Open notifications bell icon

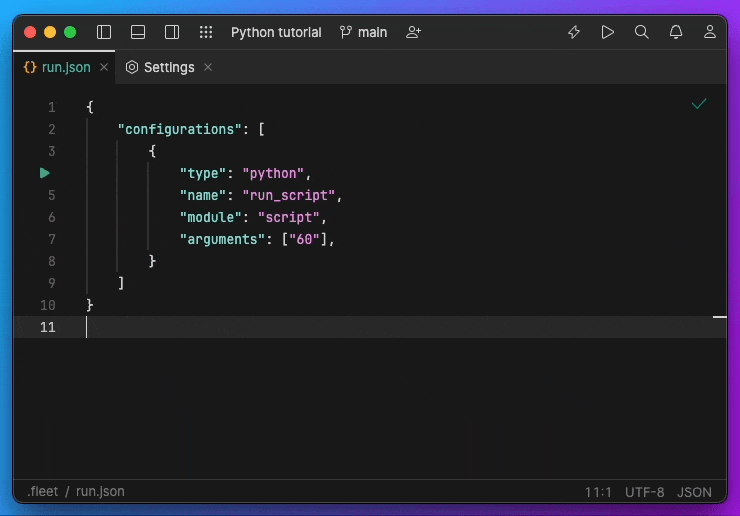[x=676, y=32]
